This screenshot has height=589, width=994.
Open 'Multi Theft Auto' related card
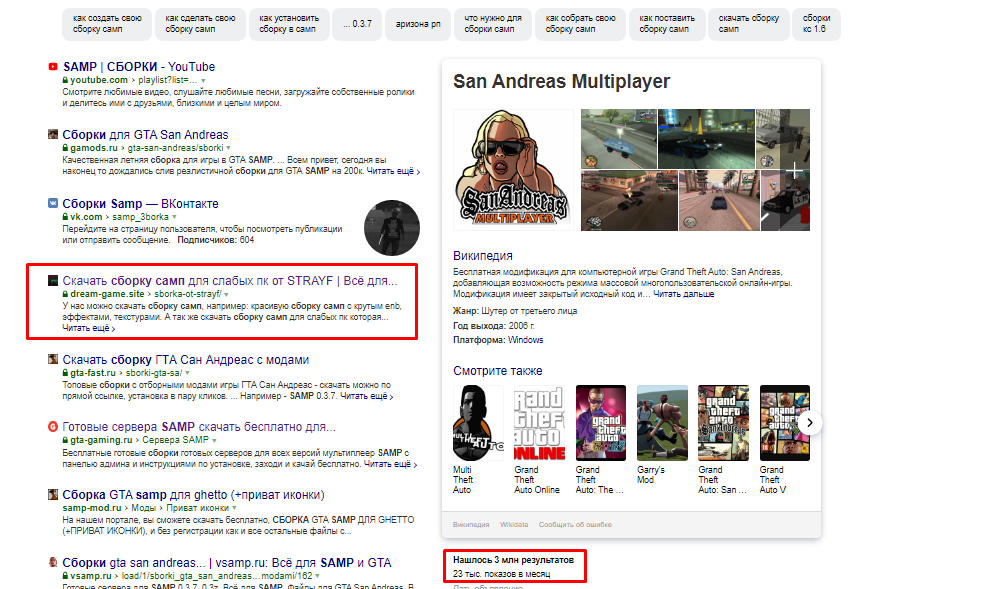(x=478, y=440)
